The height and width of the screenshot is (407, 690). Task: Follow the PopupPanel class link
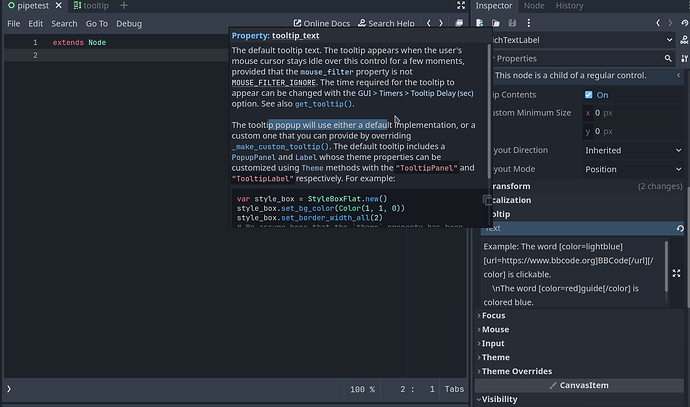[253, 158]
